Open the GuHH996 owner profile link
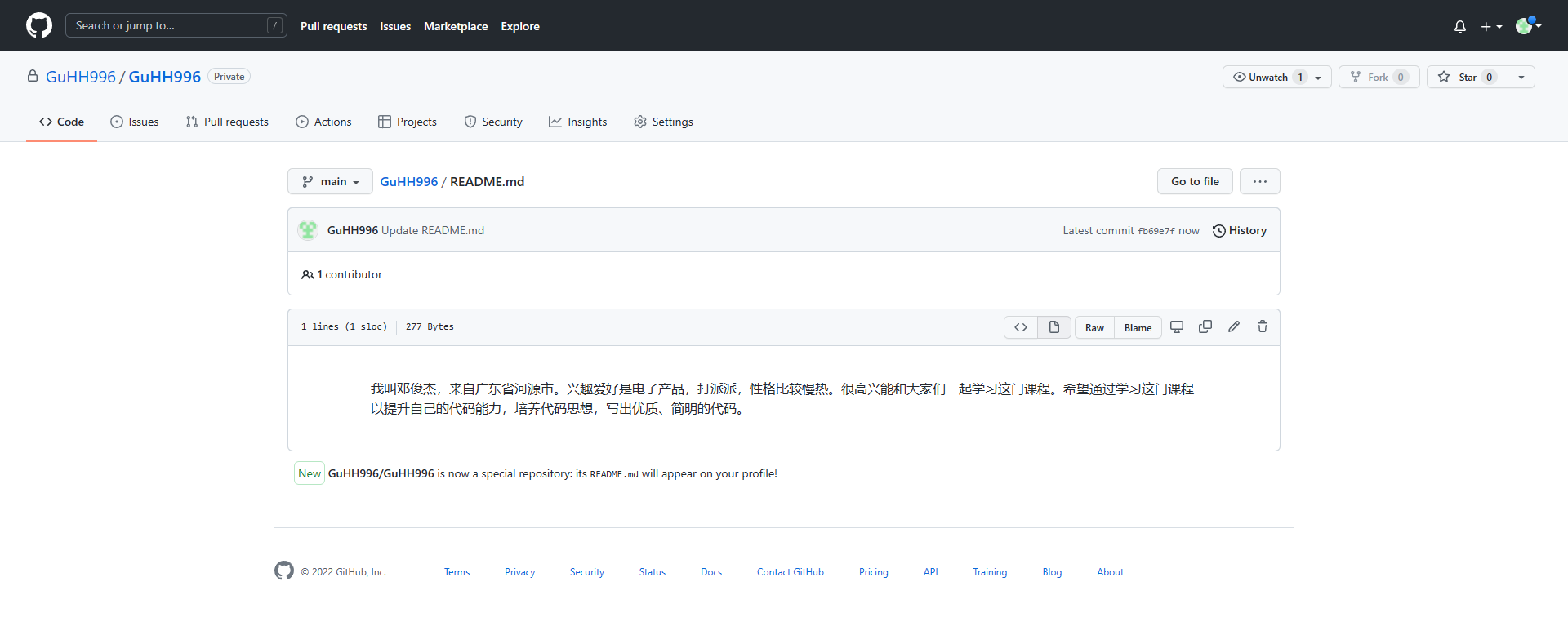The height and width of the screenshot is (635, 1568). click(x=81, y=77)
